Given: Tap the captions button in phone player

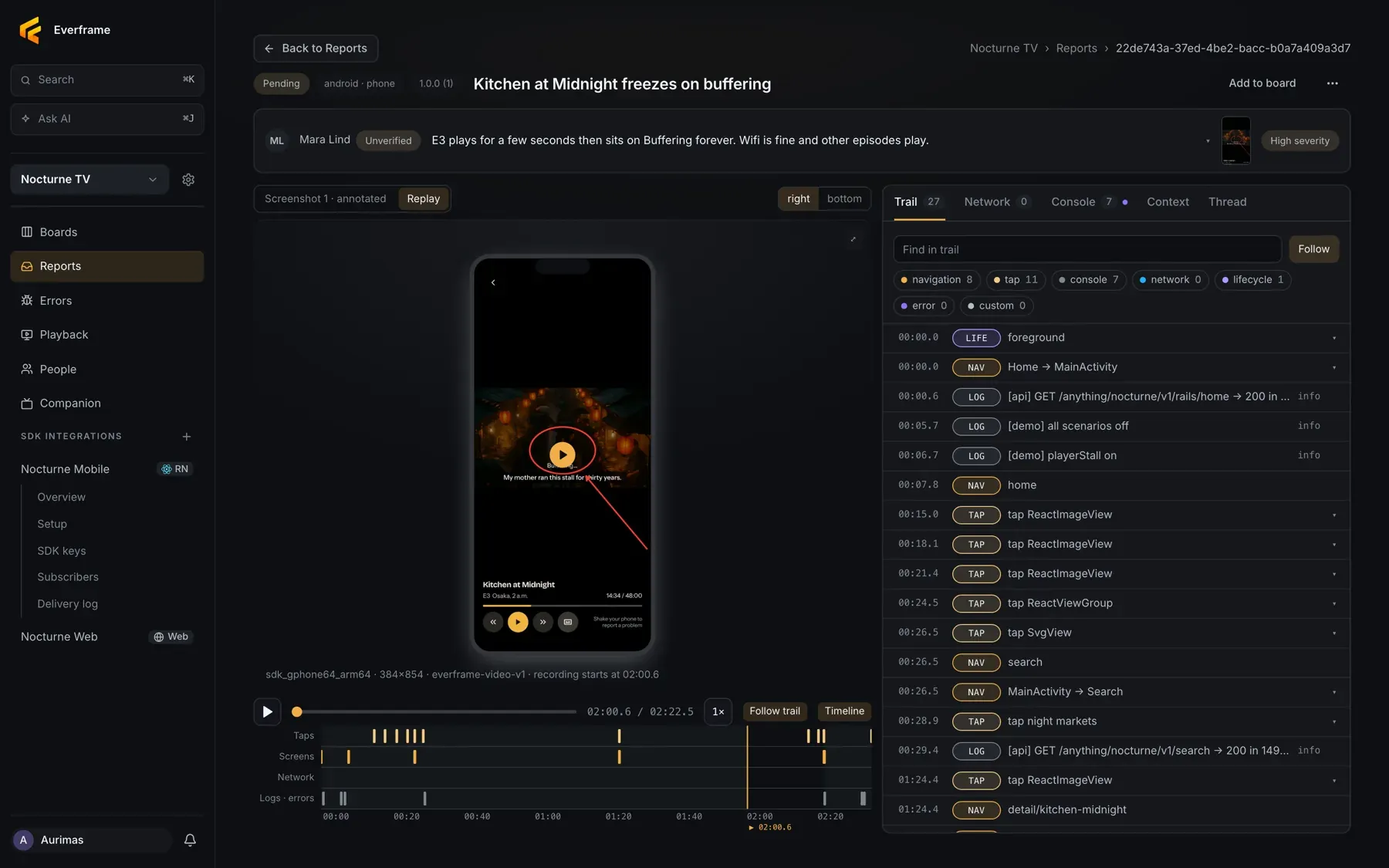Looking at the screenshot, I should point(568,622).
